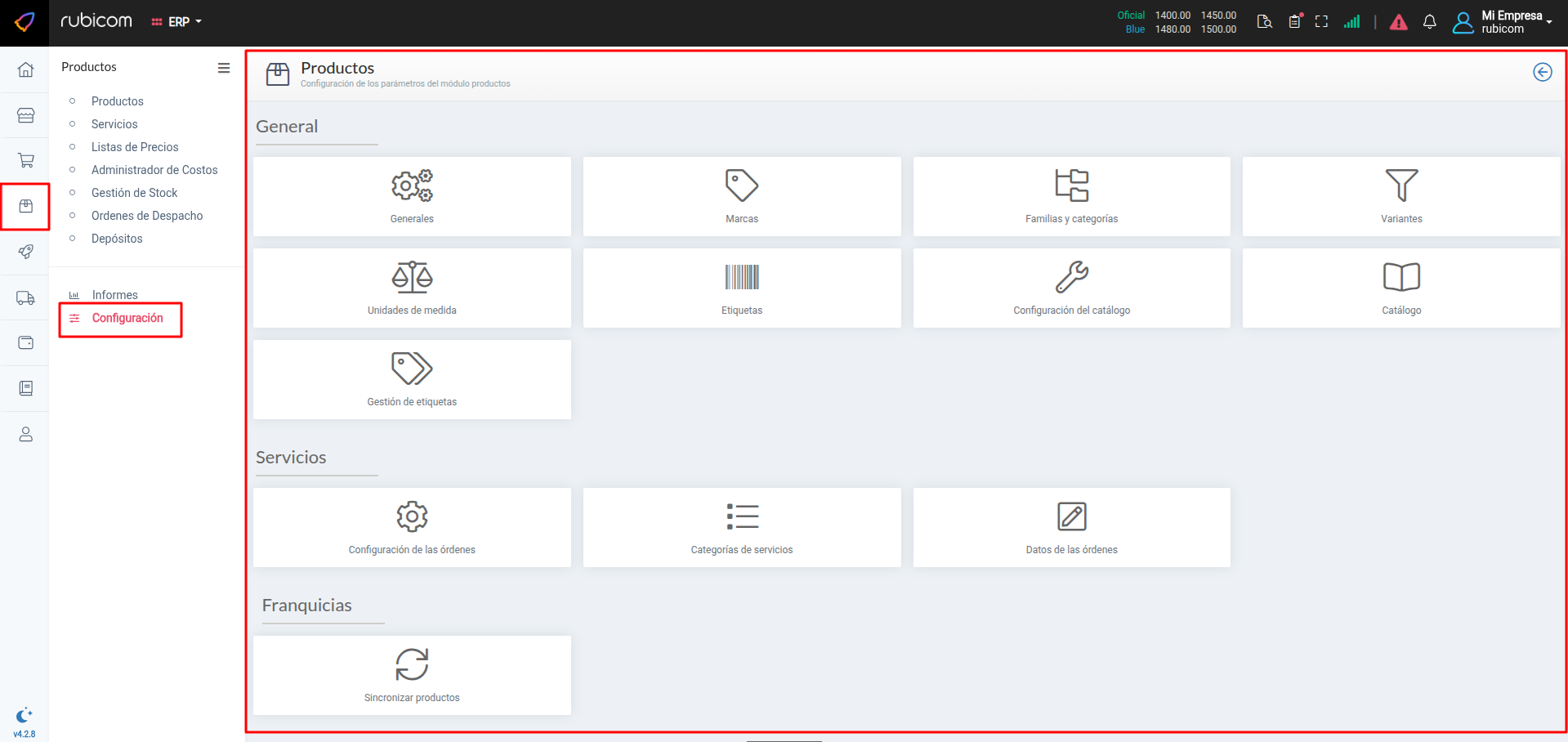Open the red warning alerts icon
Screen dimensions: 1568x742
pyautogui.click(x=1398, y=22)
